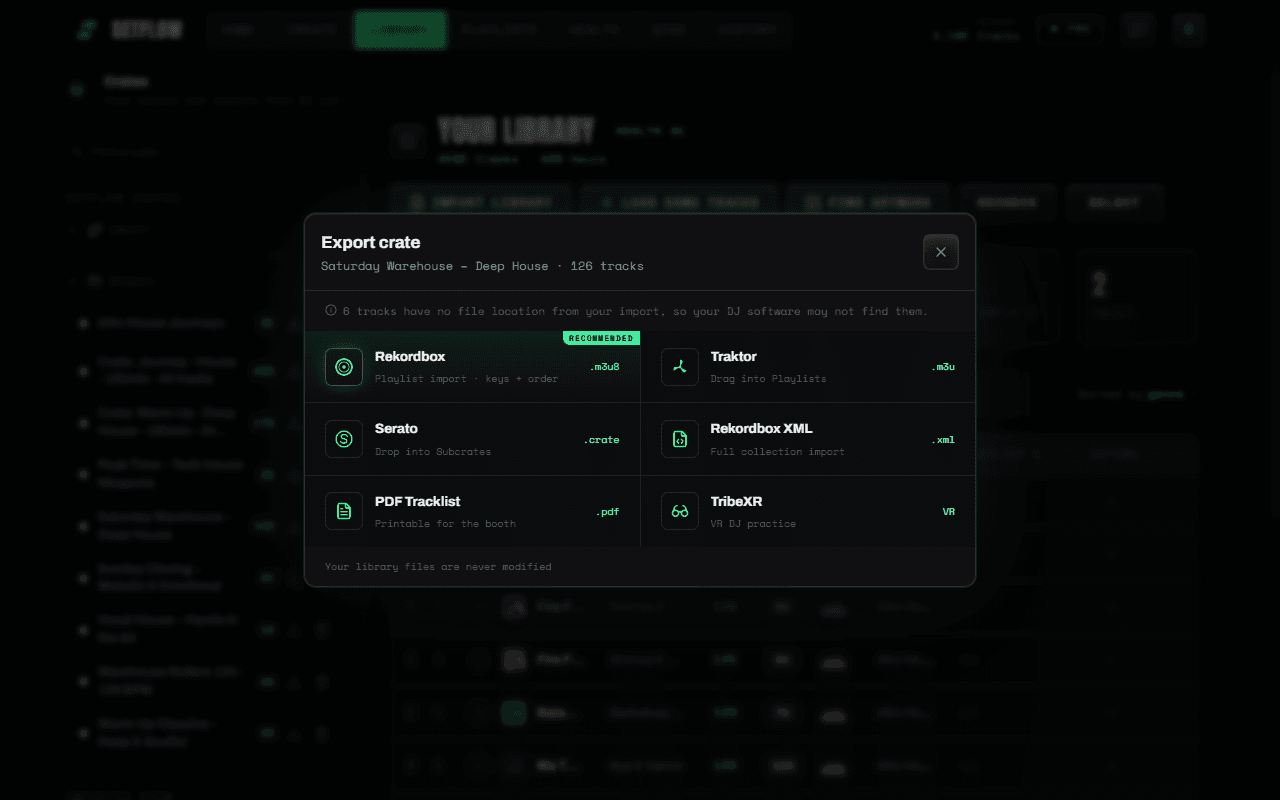
Task: Click the '.m3u8' format label
Action: click(x=604, y=367)
